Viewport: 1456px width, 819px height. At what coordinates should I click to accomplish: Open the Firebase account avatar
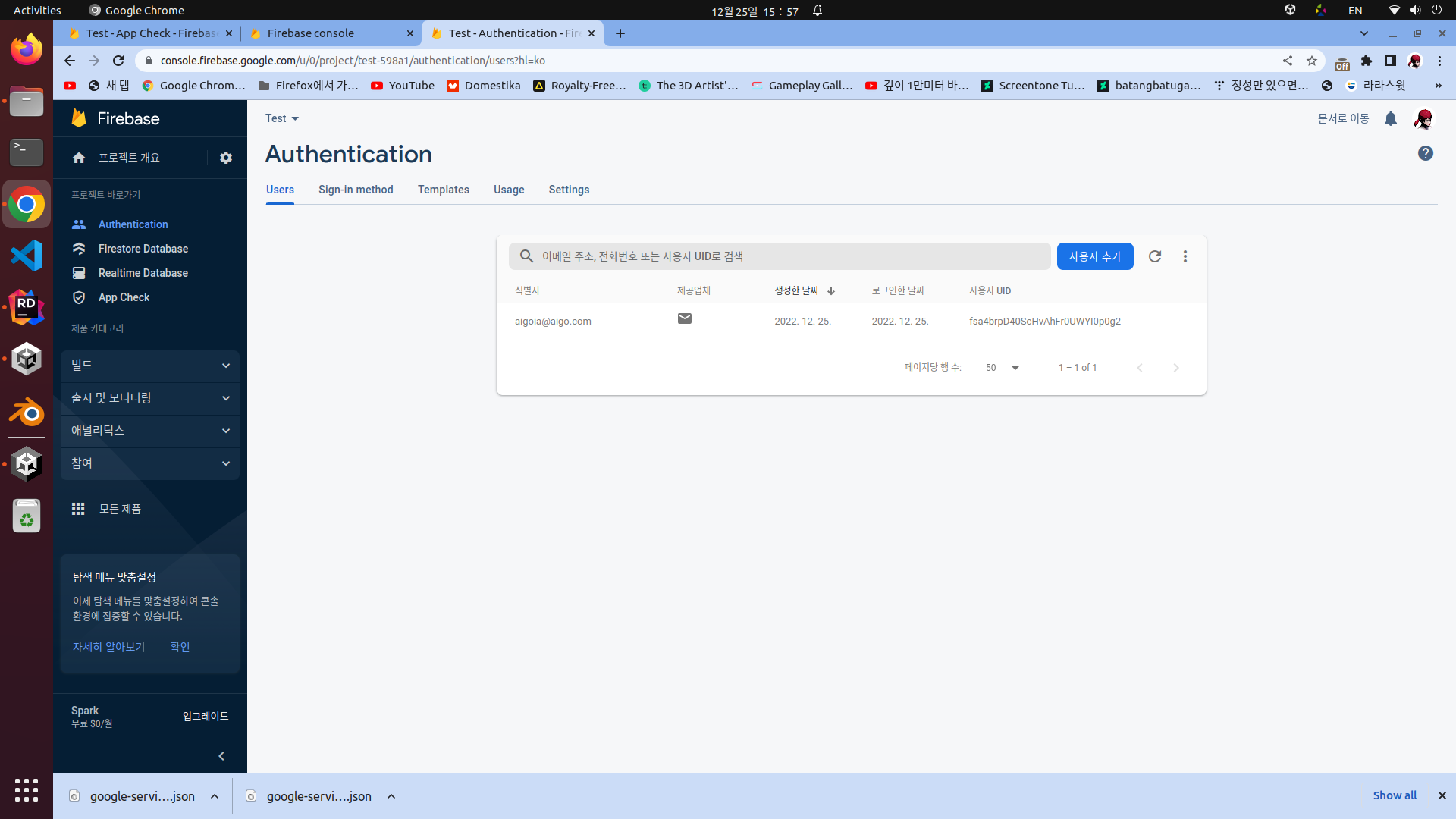click(x=1423, y=118)
